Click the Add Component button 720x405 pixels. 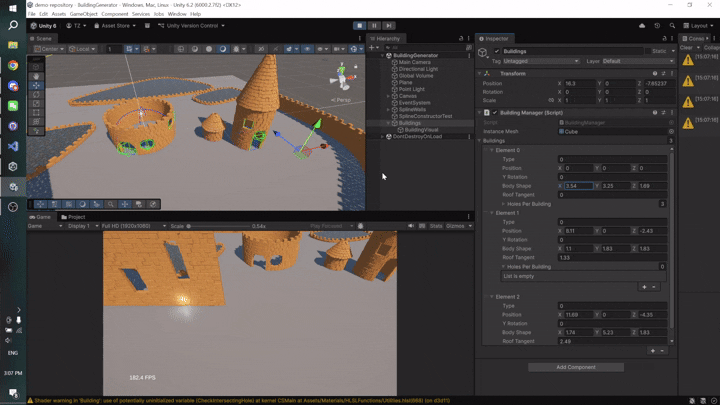click(575, 367)
